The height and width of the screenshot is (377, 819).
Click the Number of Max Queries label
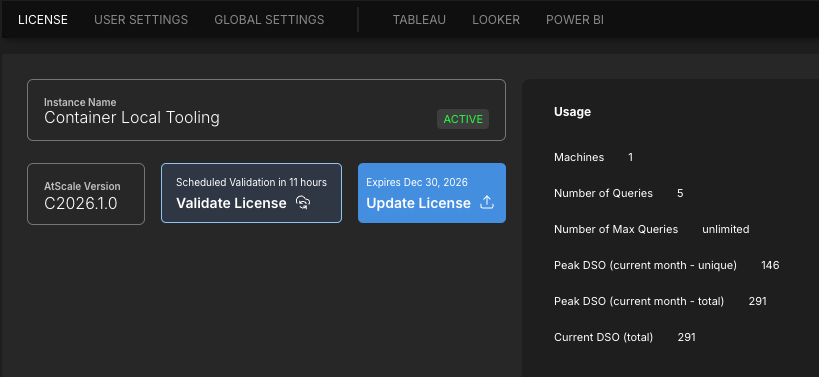[x=616, y=229]
